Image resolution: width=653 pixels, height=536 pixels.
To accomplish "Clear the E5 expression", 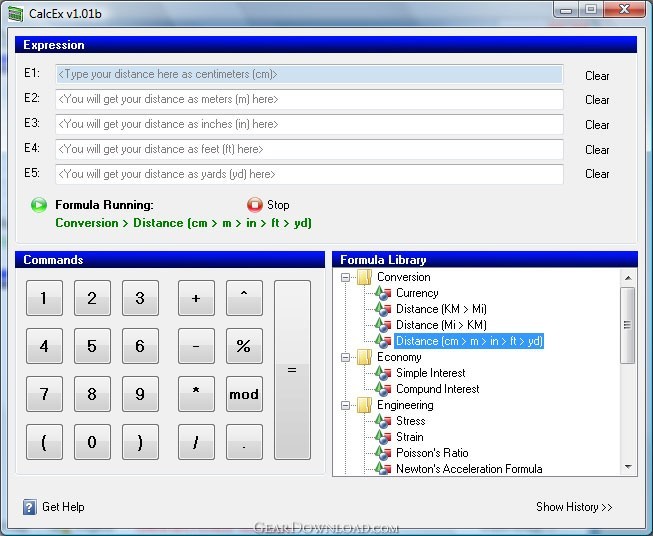I will click(597, 174).
